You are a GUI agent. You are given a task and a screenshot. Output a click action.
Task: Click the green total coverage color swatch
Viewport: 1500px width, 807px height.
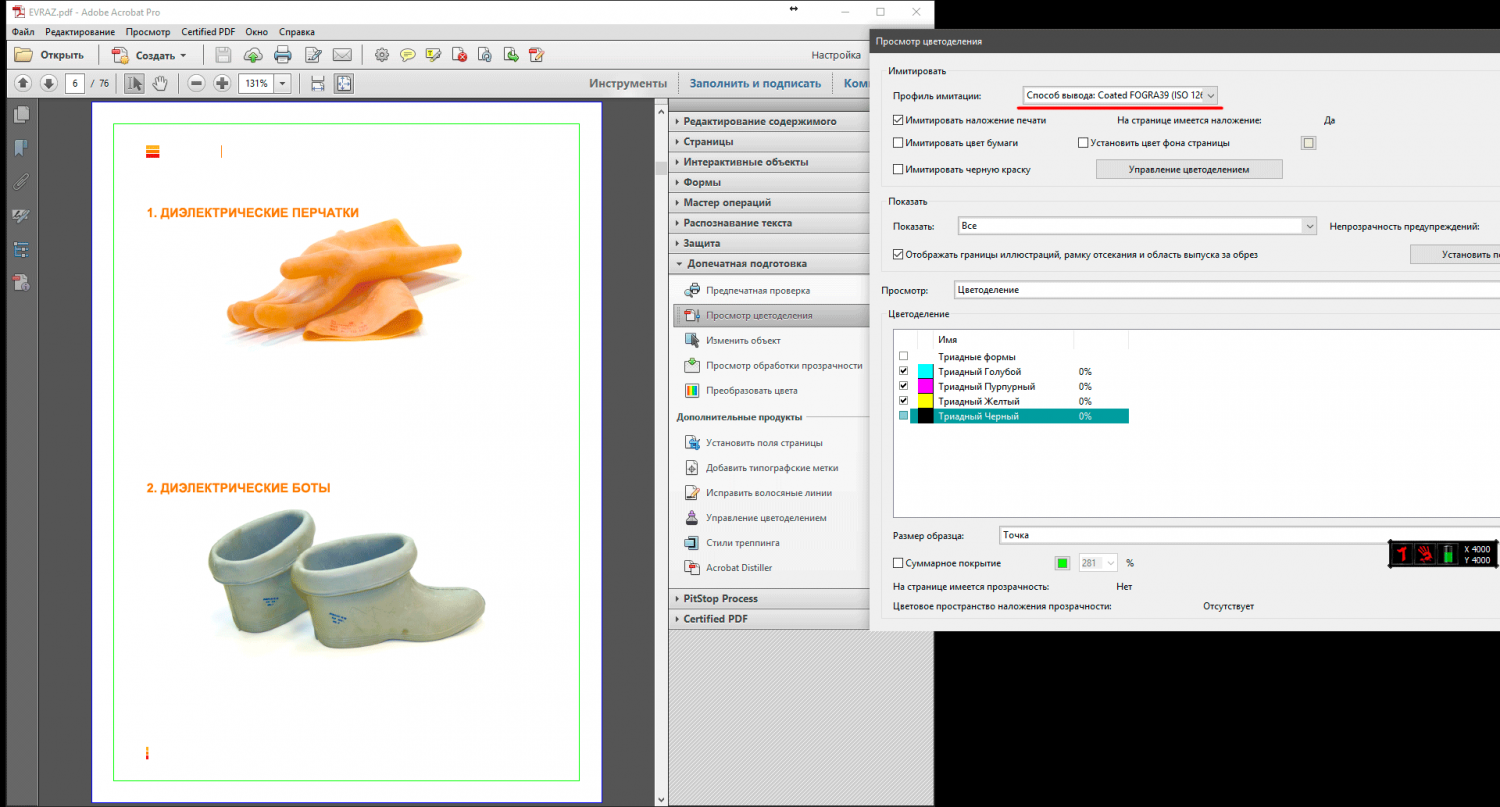pos(1062,563)
